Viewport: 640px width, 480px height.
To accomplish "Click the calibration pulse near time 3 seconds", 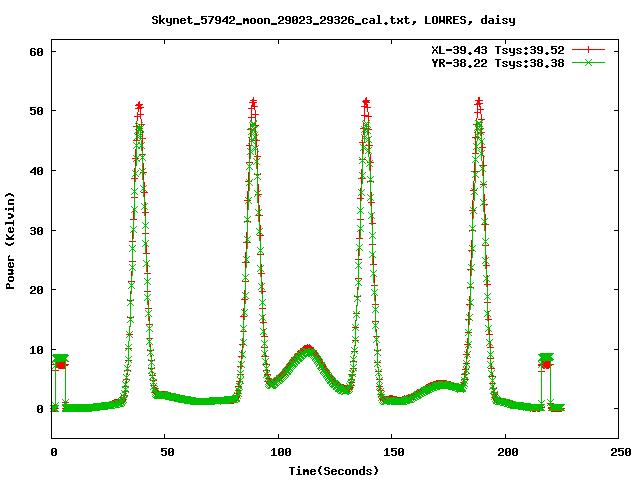I will click(x=61, y=360).
